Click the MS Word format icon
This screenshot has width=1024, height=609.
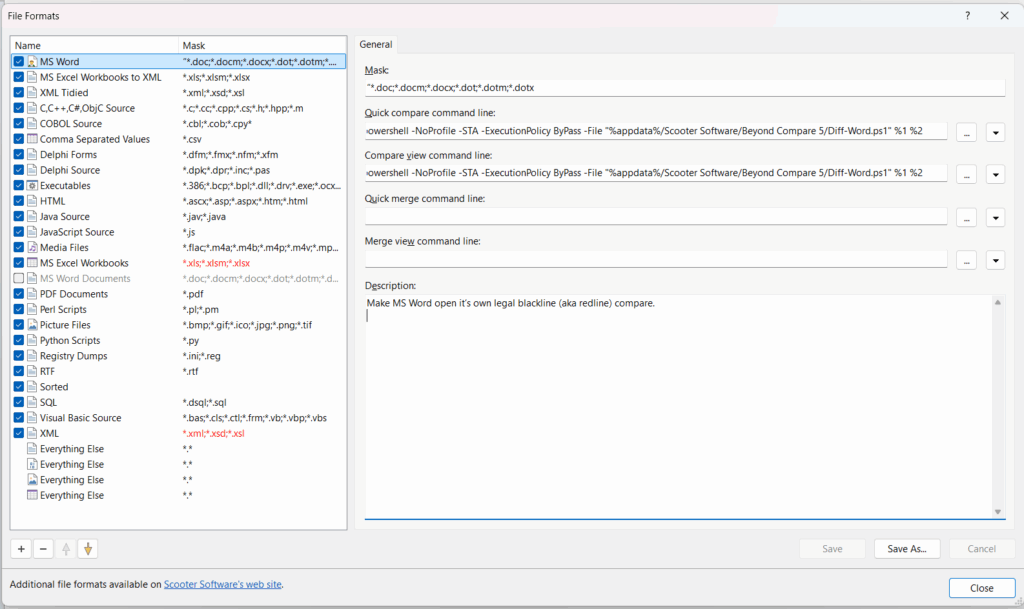pyautogui.click(x=32, y=62)
